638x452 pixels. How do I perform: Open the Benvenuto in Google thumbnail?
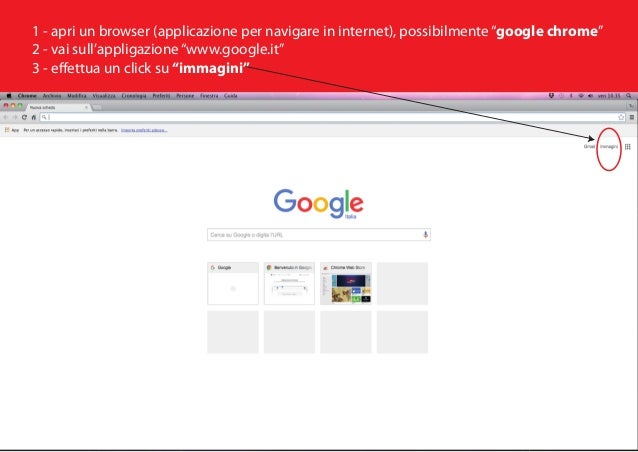click(x=289, y=284)
